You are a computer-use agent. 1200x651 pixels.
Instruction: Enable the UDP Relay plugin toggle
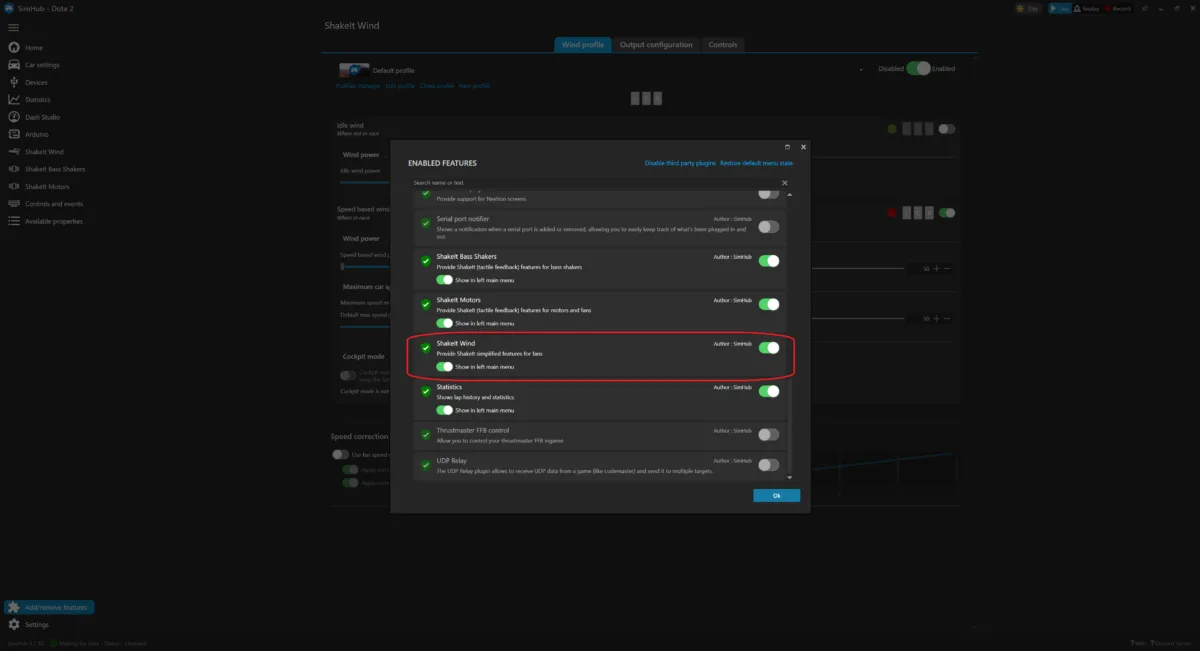click(x=768, y=464)
